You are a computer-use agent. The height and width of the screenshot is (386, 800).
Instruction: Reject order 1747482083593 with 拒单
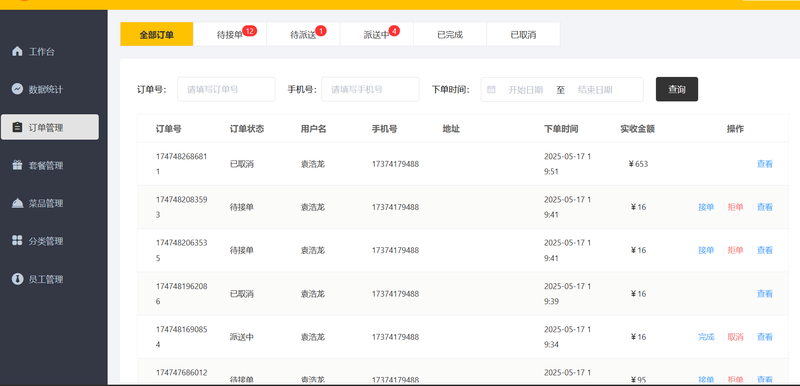pos(735,207)
